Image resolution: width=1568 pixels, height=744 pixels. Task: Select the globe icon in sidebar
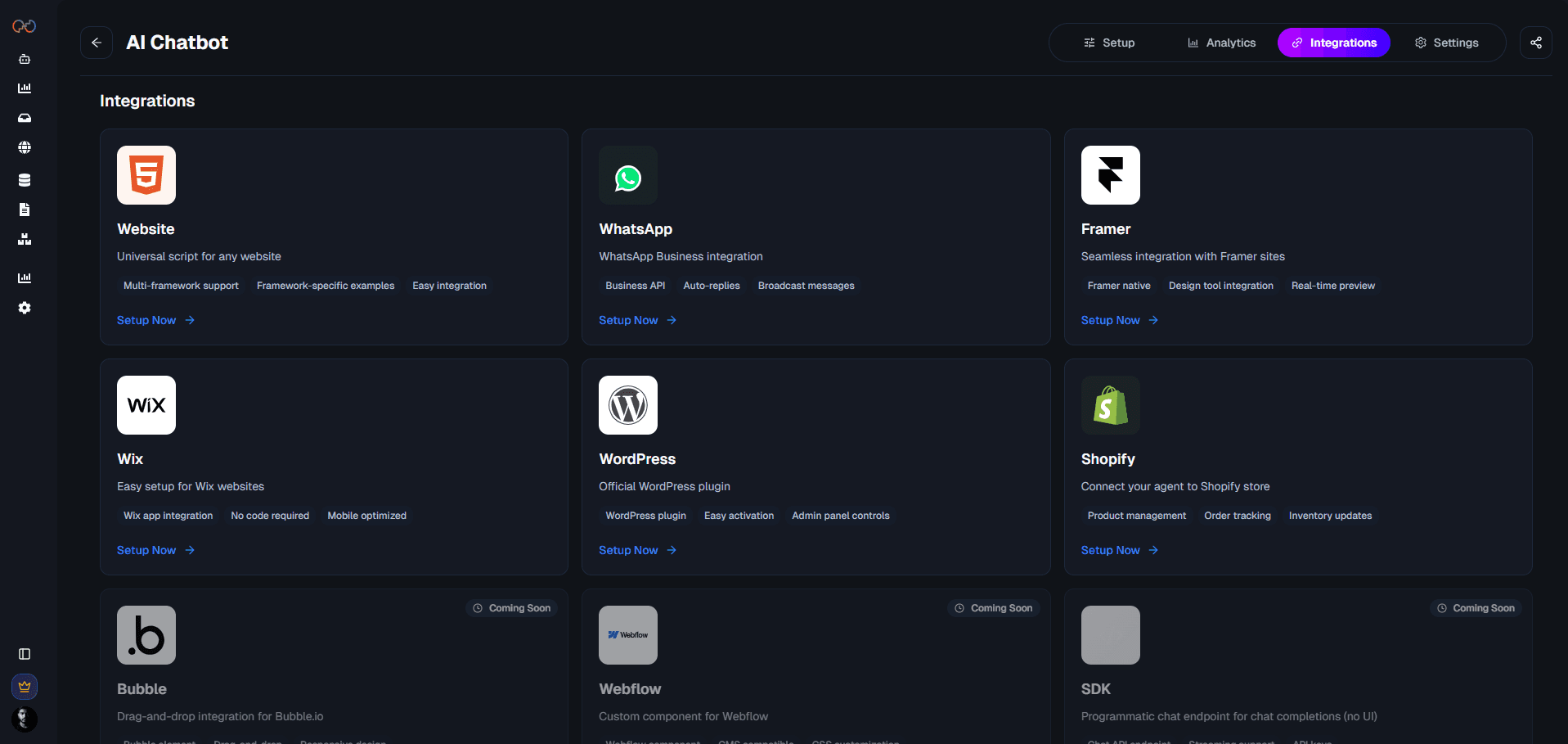click(25, 147)
